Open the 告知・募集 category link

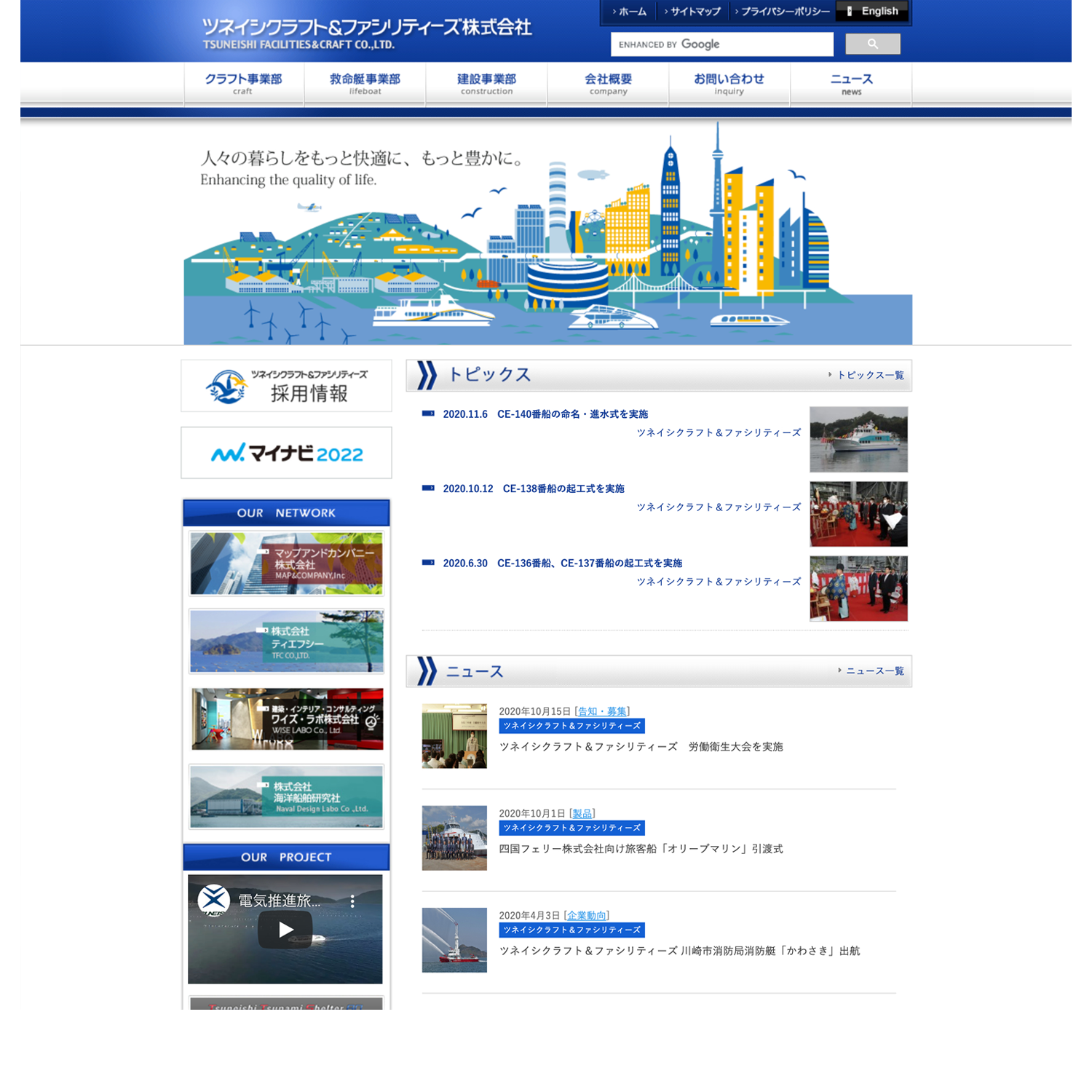click(x=602, y=711)
